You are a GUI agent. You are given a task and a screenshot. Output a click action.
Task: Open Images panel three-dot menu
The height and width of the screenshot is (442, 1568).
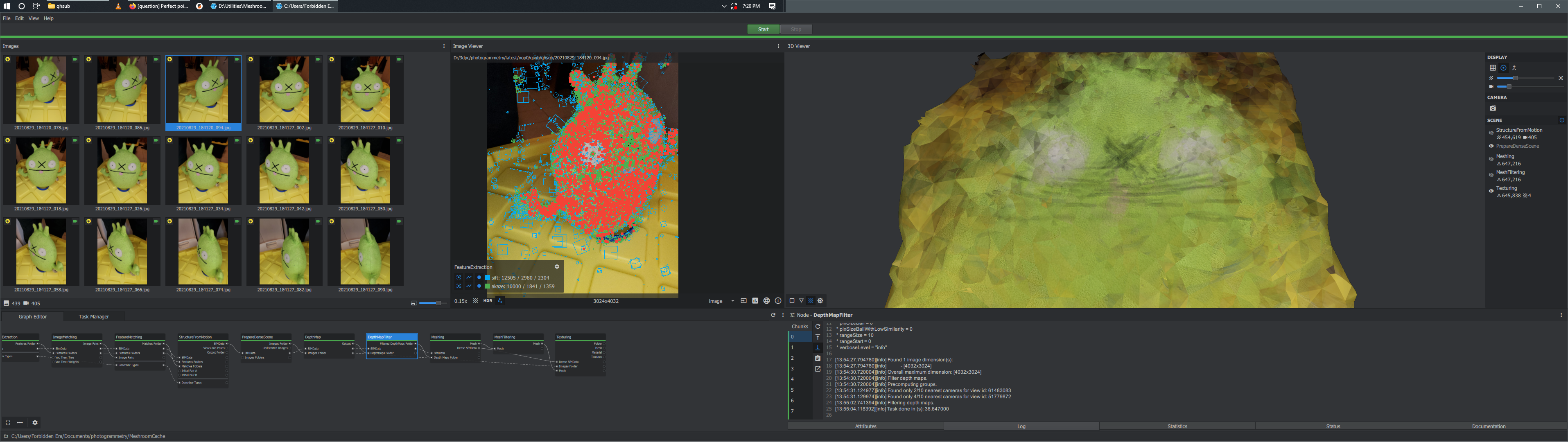pyautogui.click(x=444, y=46)
